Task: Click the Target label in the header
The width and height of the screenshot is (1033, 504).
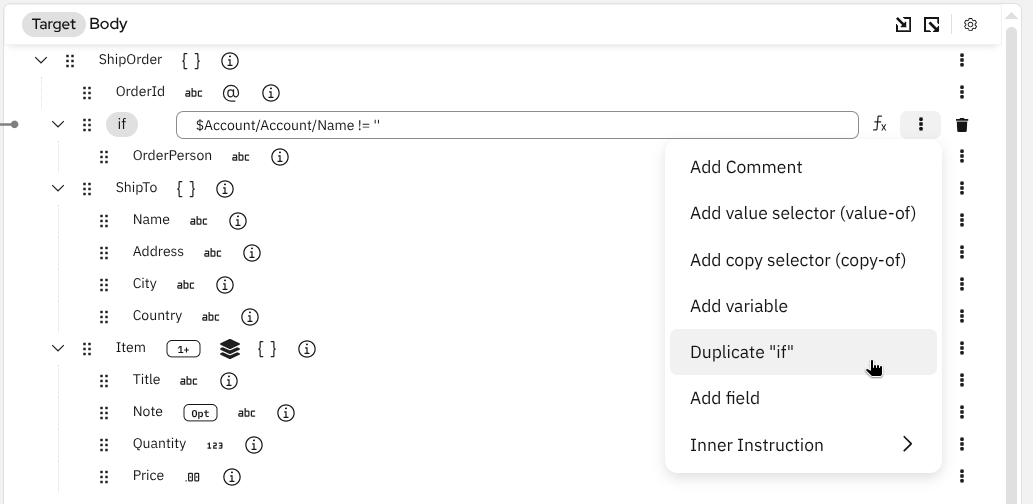Action: 53,24
